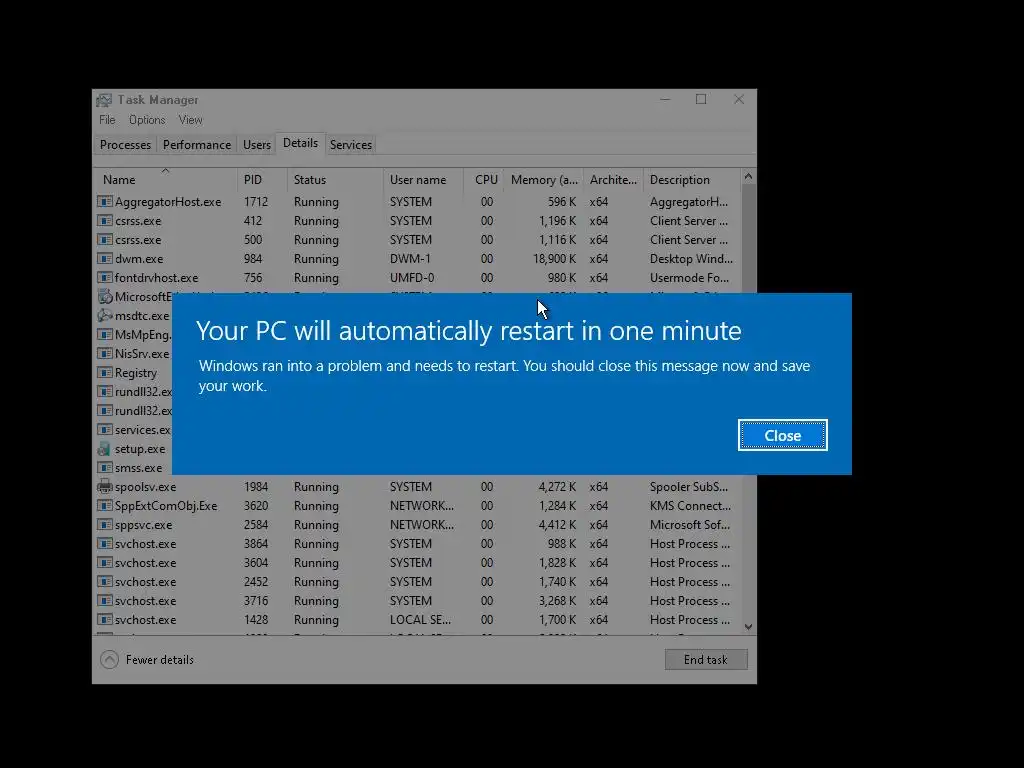Click the icon of svchost.exe PID 3864
Screen dimensions: 1024x768
[x=104, y=543]
